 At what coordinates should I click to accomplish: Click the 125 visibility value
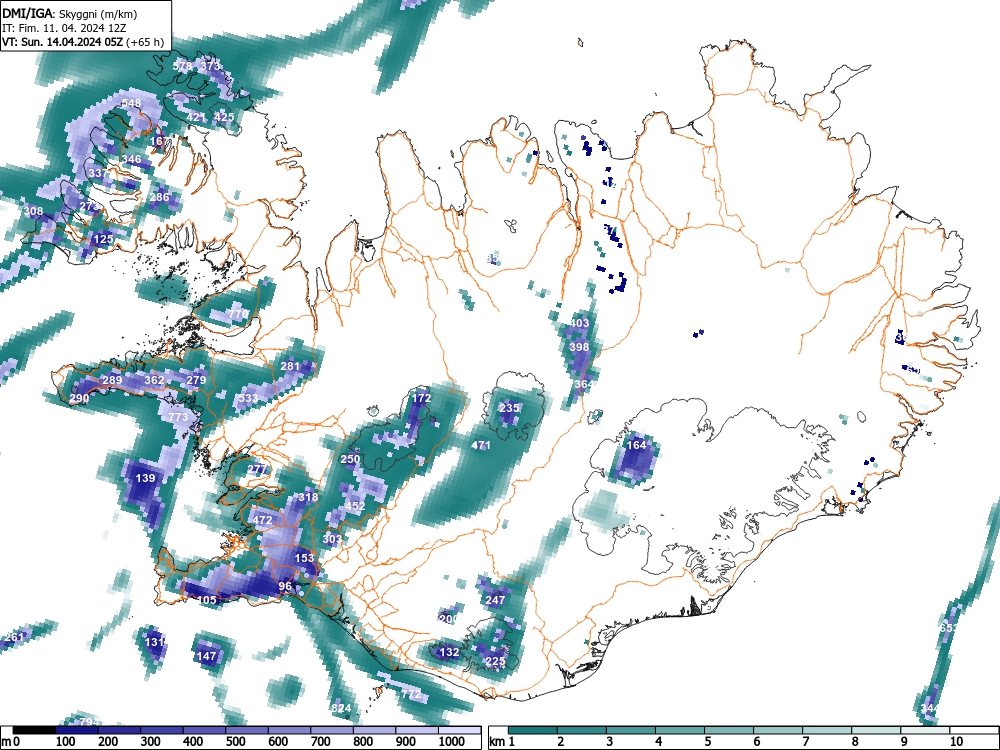[x=103, y=239]
